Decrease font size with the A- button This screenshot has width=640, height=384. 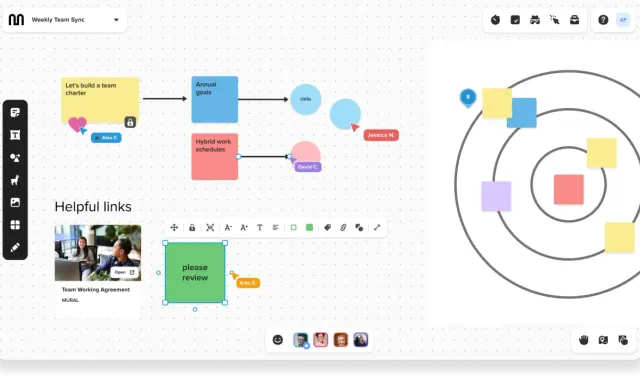[228, 228]
